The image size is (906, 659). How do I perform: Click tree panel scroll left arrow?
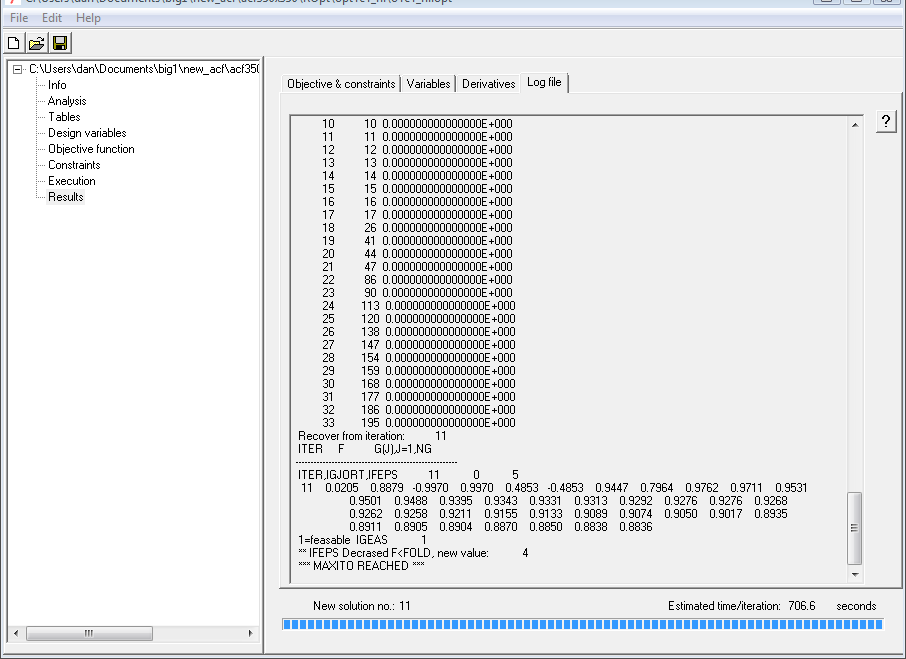tap(16, 633)
